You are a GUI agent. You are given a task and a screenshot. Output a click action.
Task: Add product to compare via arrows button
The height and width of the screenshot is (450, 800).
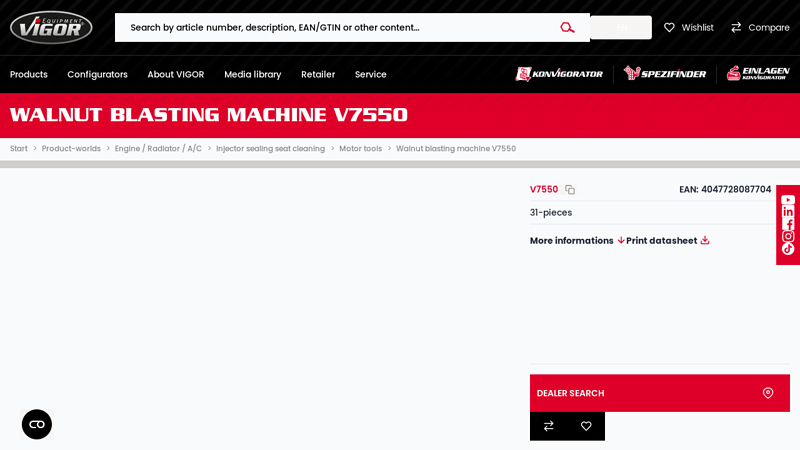coord(548,426)
